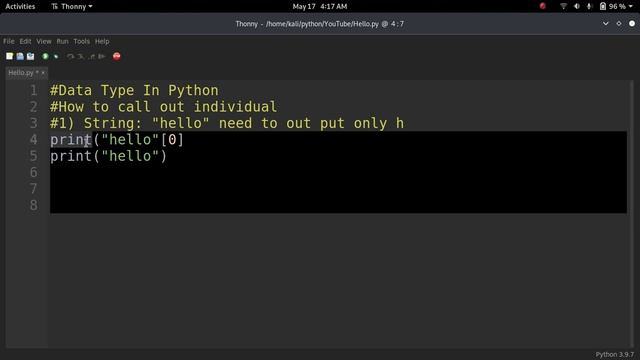
Task: Click line number 8 in the gutter
Action: click(33, 205)
